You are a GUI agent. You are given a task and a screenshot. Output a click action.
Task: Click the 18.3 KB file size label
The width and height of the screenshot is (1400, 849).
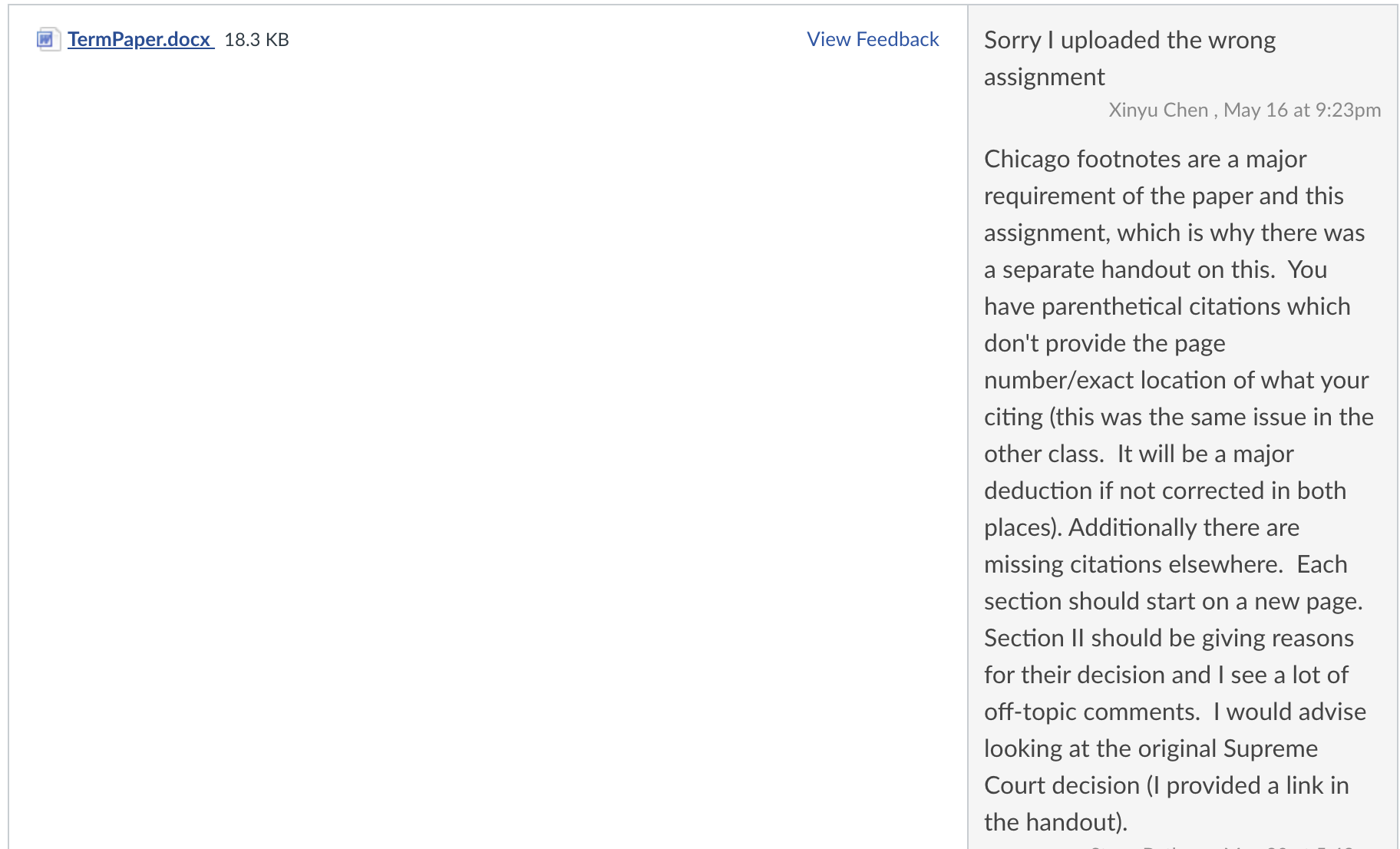[256, 40]
